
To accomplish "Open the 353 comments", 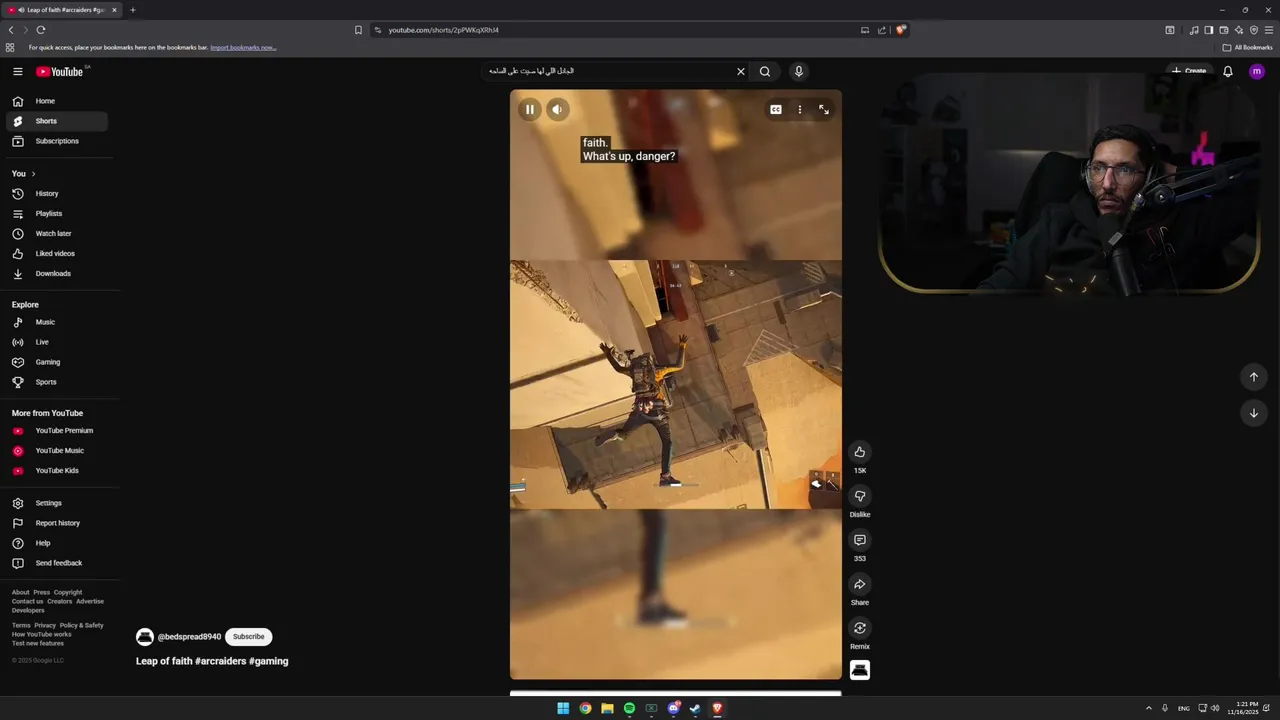I will pyautogui.click(x=860, y=540).
